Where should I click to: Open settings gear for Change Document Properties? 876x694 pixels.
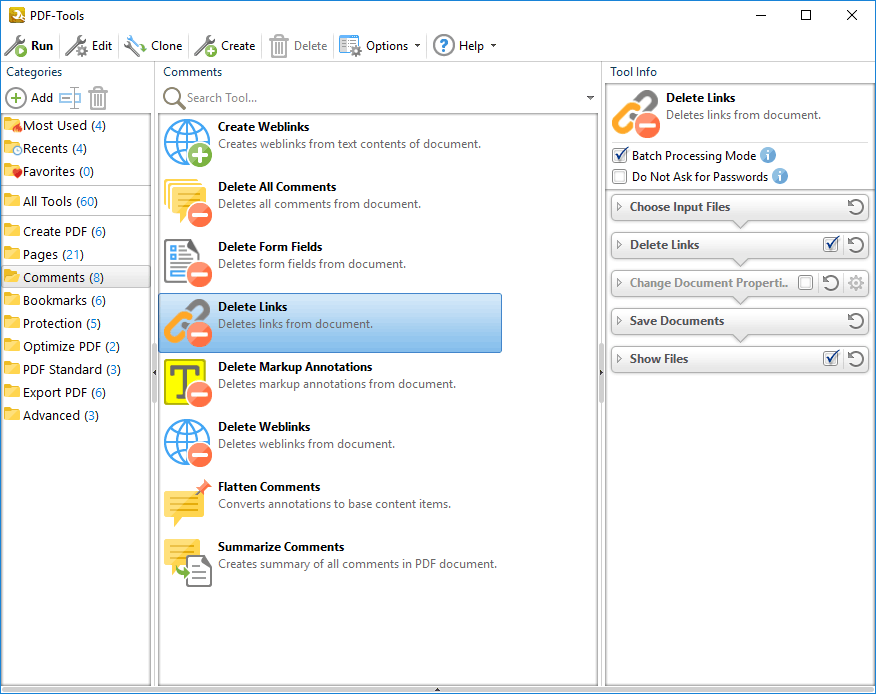coord(855,283)
